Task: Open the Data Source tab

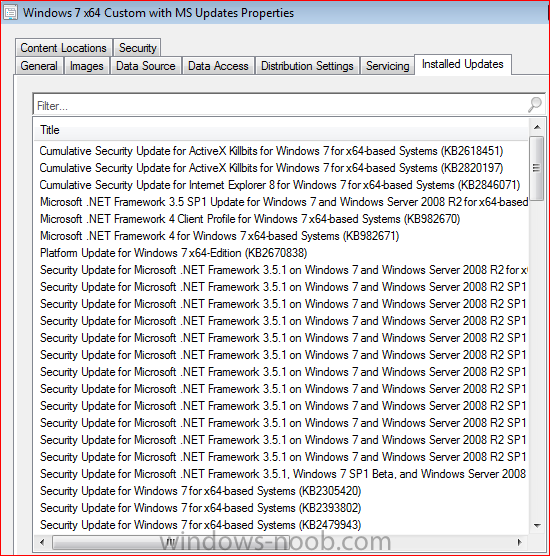Action: point(146,66)
